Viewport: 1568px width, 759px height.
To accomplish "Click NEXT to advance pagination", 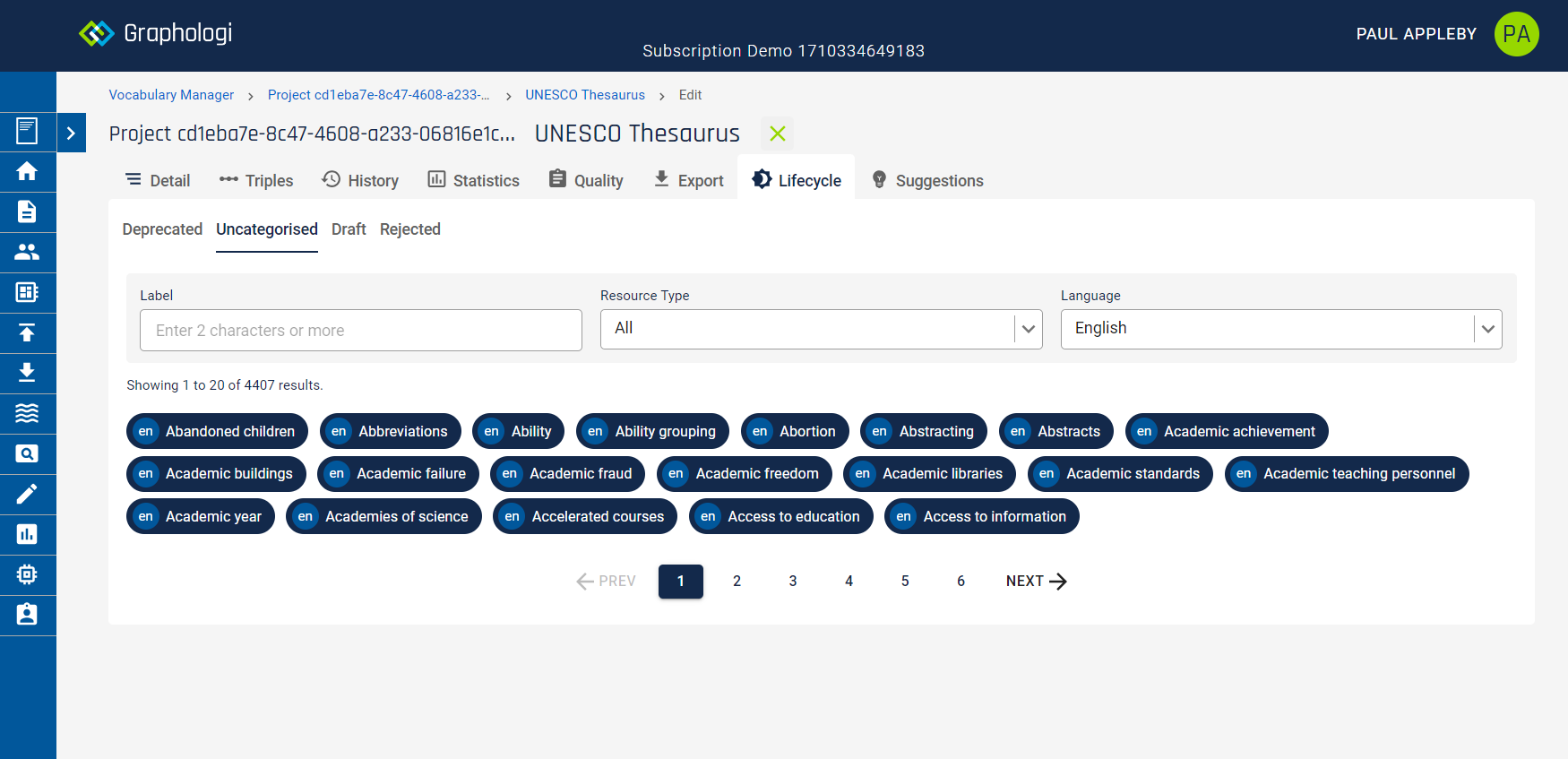I will click(x=1037, y=581).
